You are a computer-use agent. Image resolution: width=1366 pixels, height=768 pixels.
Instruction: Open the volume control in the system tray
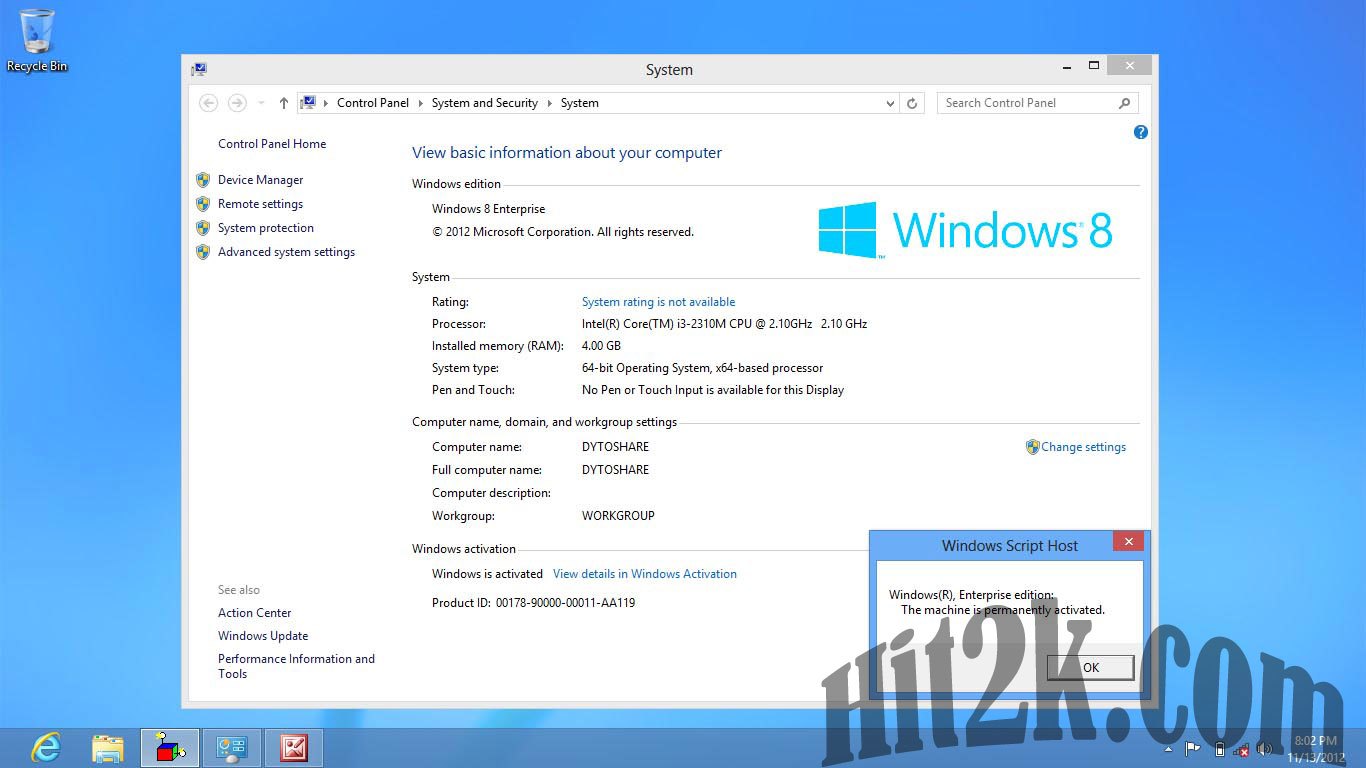point(1264,748)
